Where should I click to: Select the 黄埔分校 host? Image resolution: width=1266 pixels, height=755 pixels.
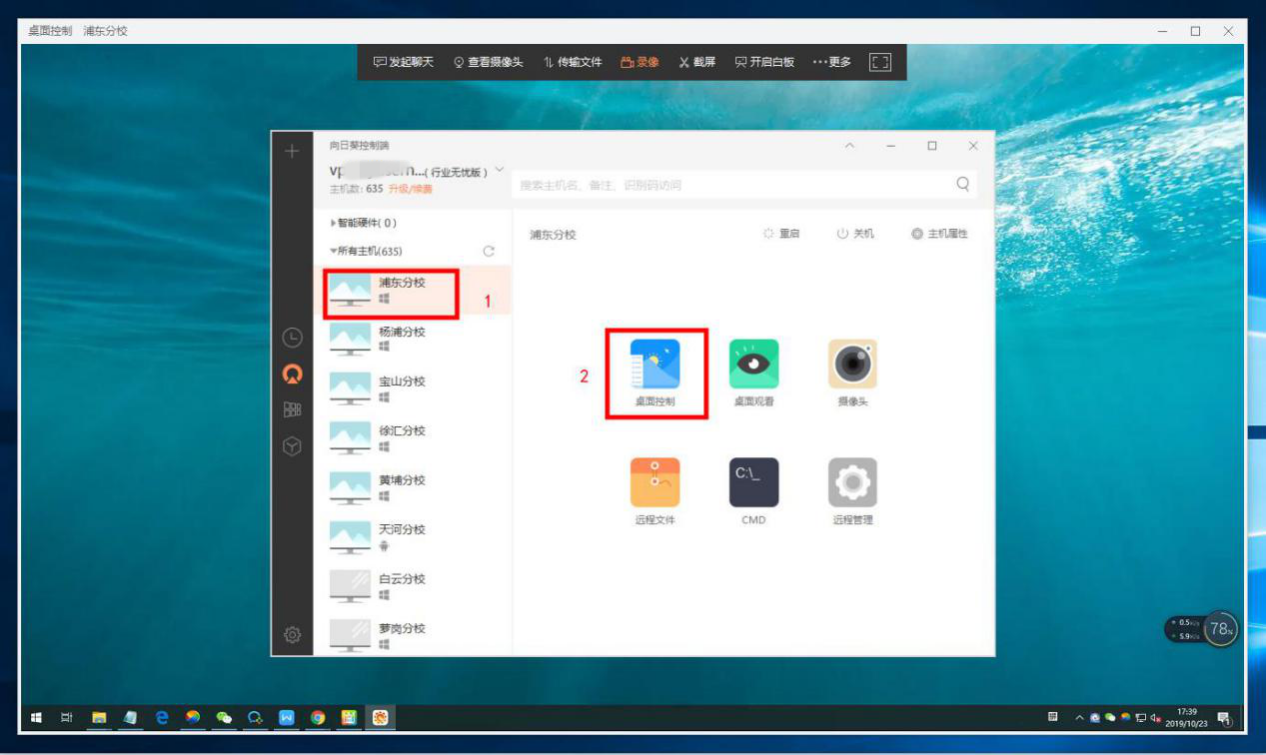[412, 488]
